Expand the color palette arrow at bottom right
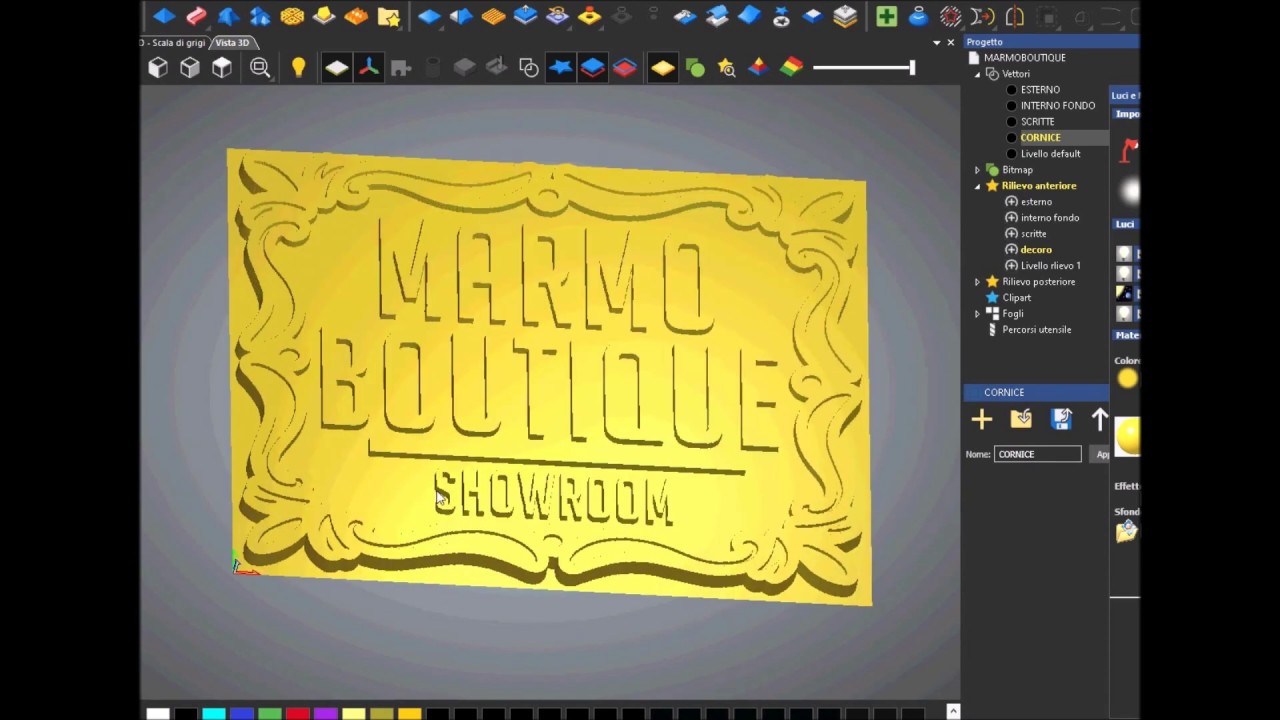This screenshot has height=720, width=1280. point(953,712)
